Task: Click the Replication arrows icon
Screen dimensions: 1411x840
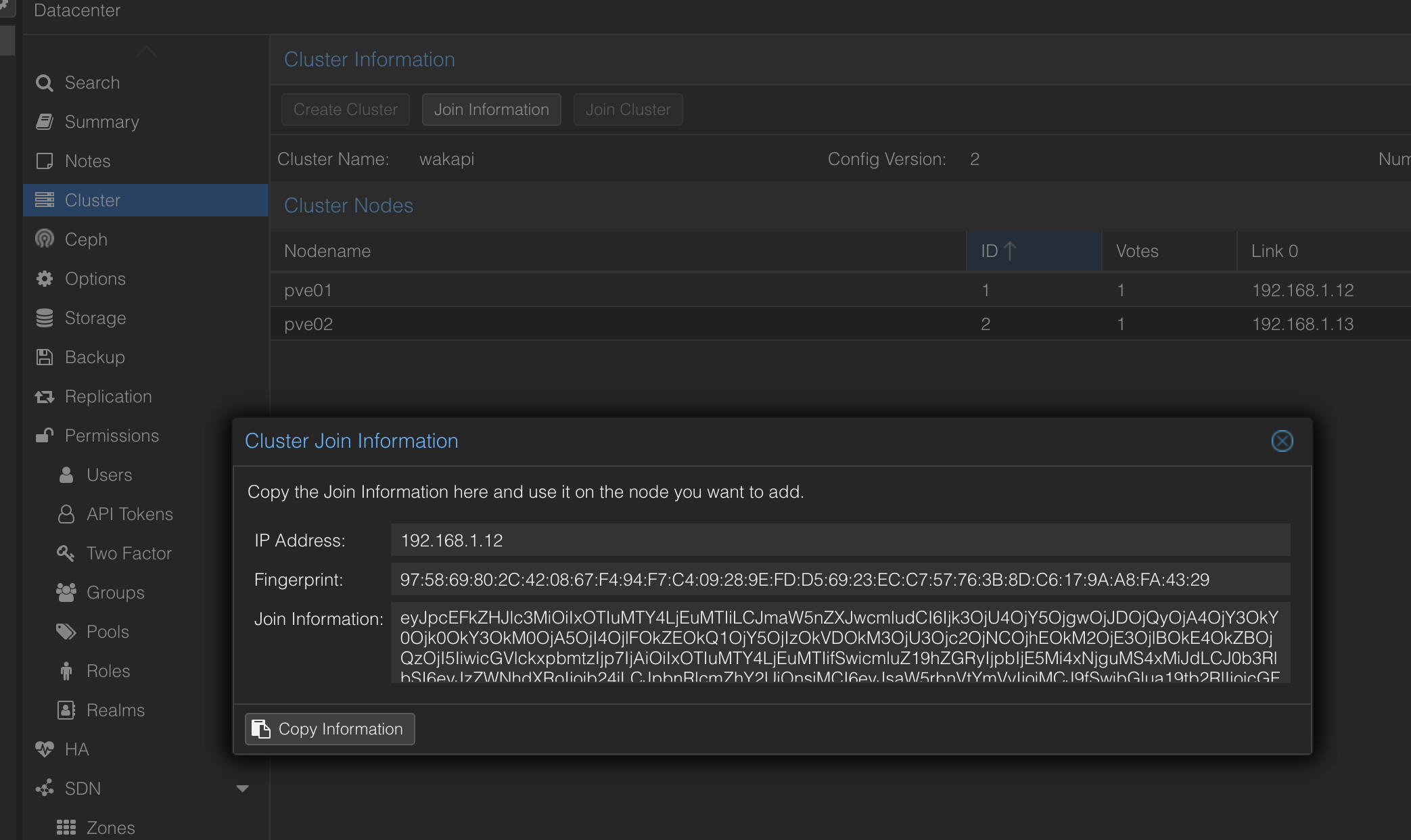Action: pos(45,396)
